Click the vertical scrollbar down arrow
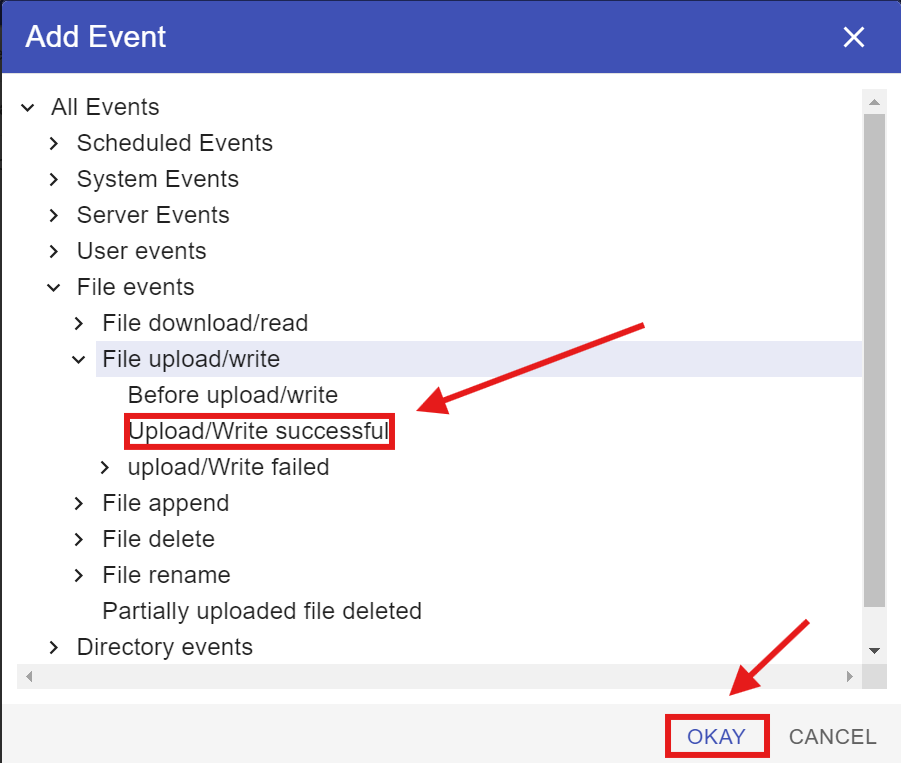This screenshot has height=763, width=901. [874, 650]
